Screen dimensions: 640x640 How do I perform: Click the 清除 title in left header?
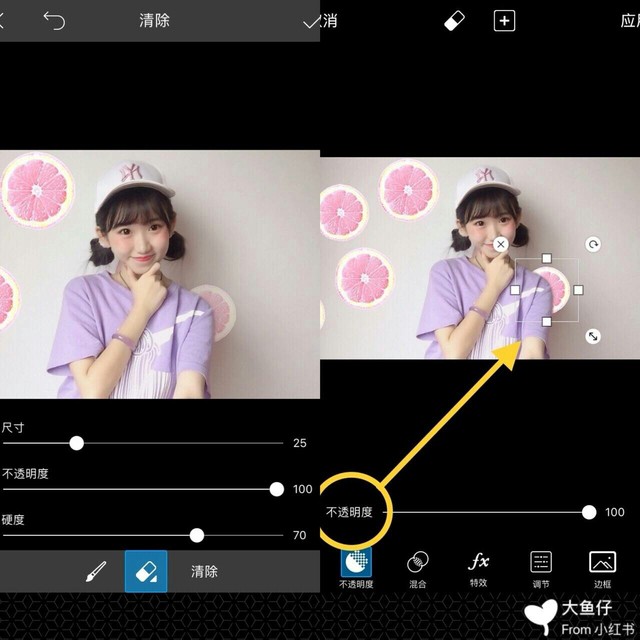point(154,20)
